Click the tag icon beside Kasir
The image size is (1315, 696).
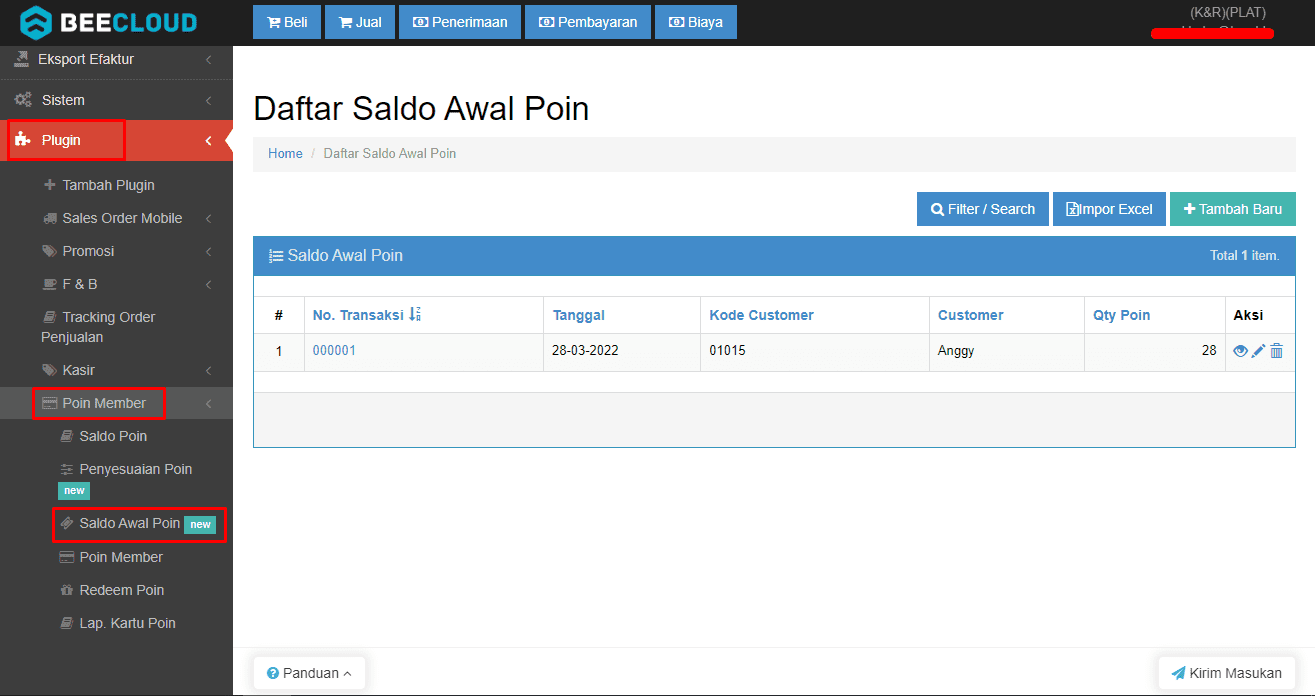(50, 370)
